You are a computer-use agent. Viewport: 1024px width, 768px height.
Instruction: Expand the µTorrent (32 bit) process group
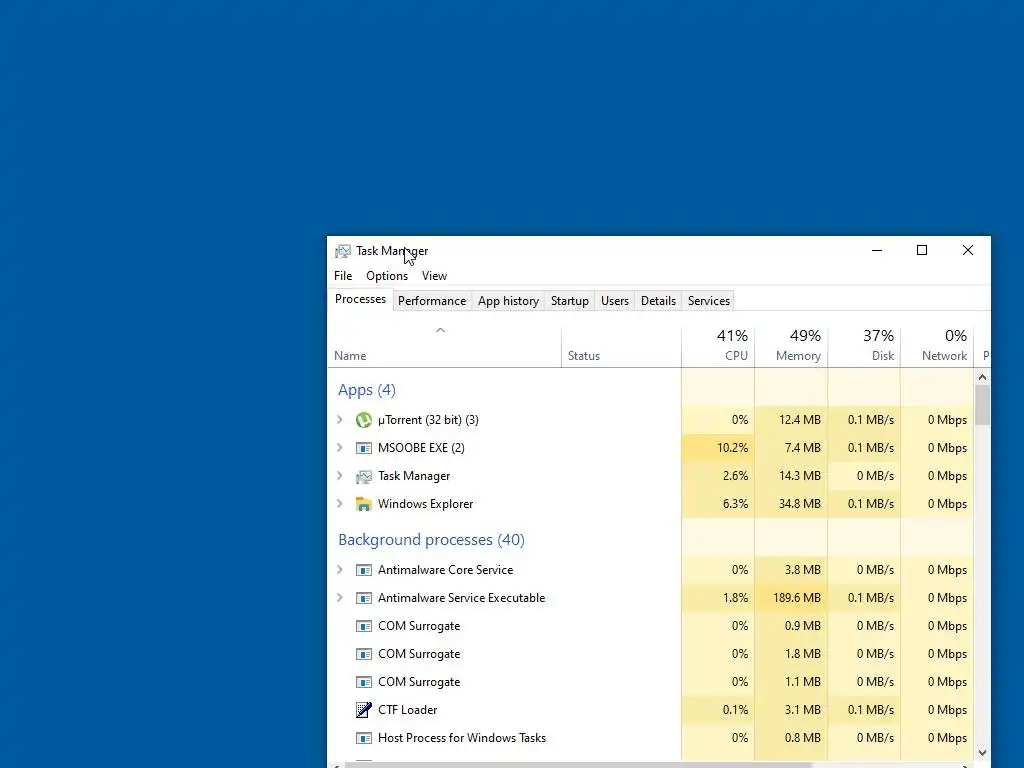click(x=340, y=420)
